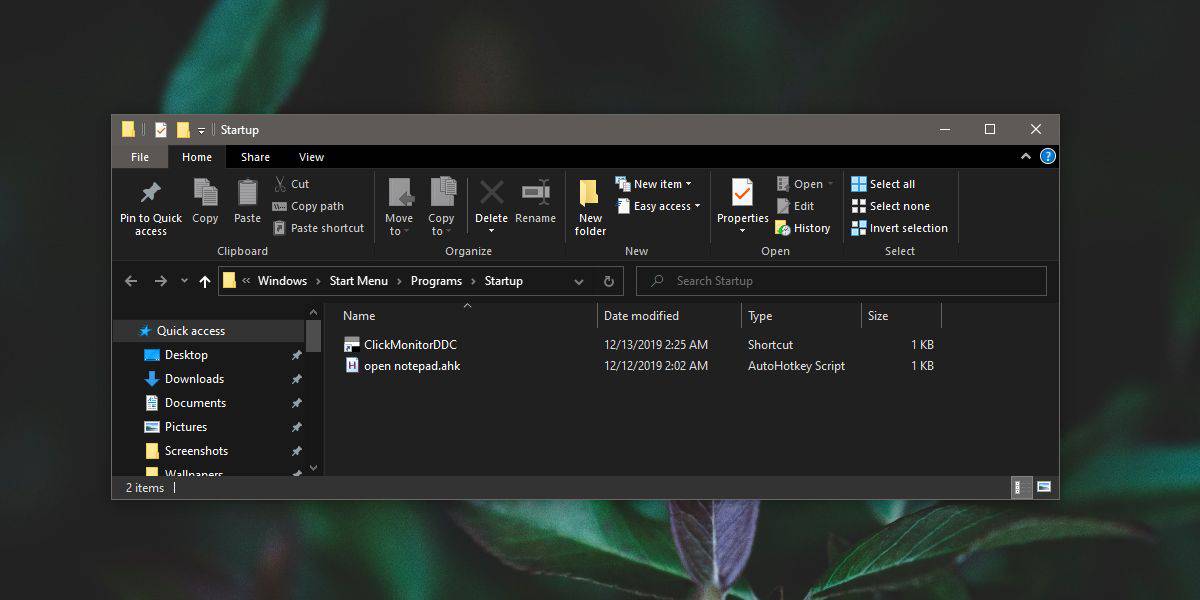Click the Properties quick access toolbar icon

pos(160,129)
